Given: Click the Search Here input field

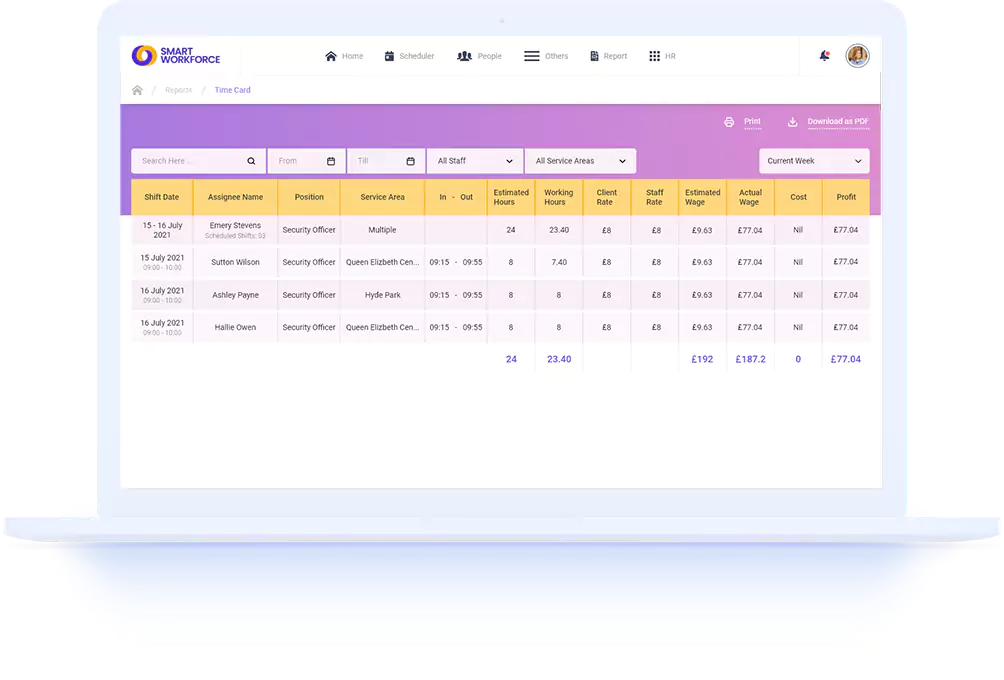Looking at the screenshot, I should point(190,161).
